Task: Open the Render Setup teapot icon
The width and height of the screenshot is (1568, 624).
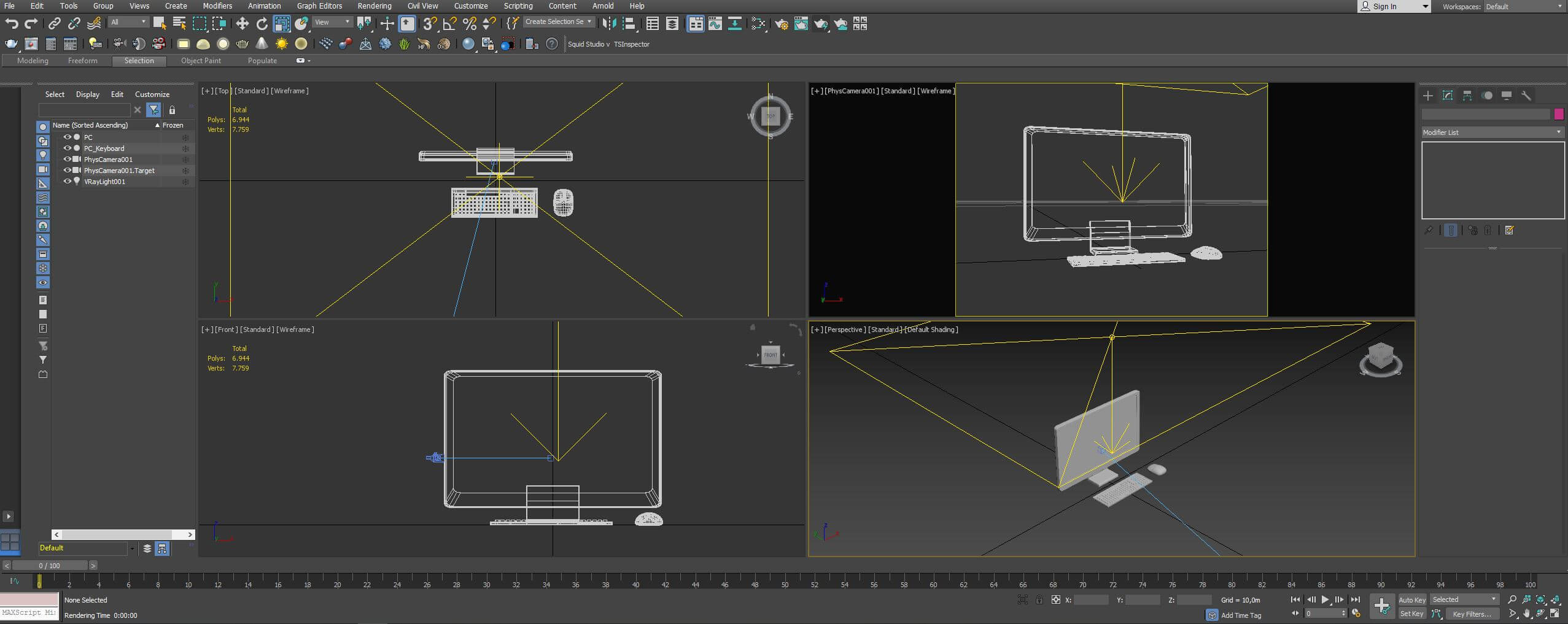Action: tap(782, 24)
